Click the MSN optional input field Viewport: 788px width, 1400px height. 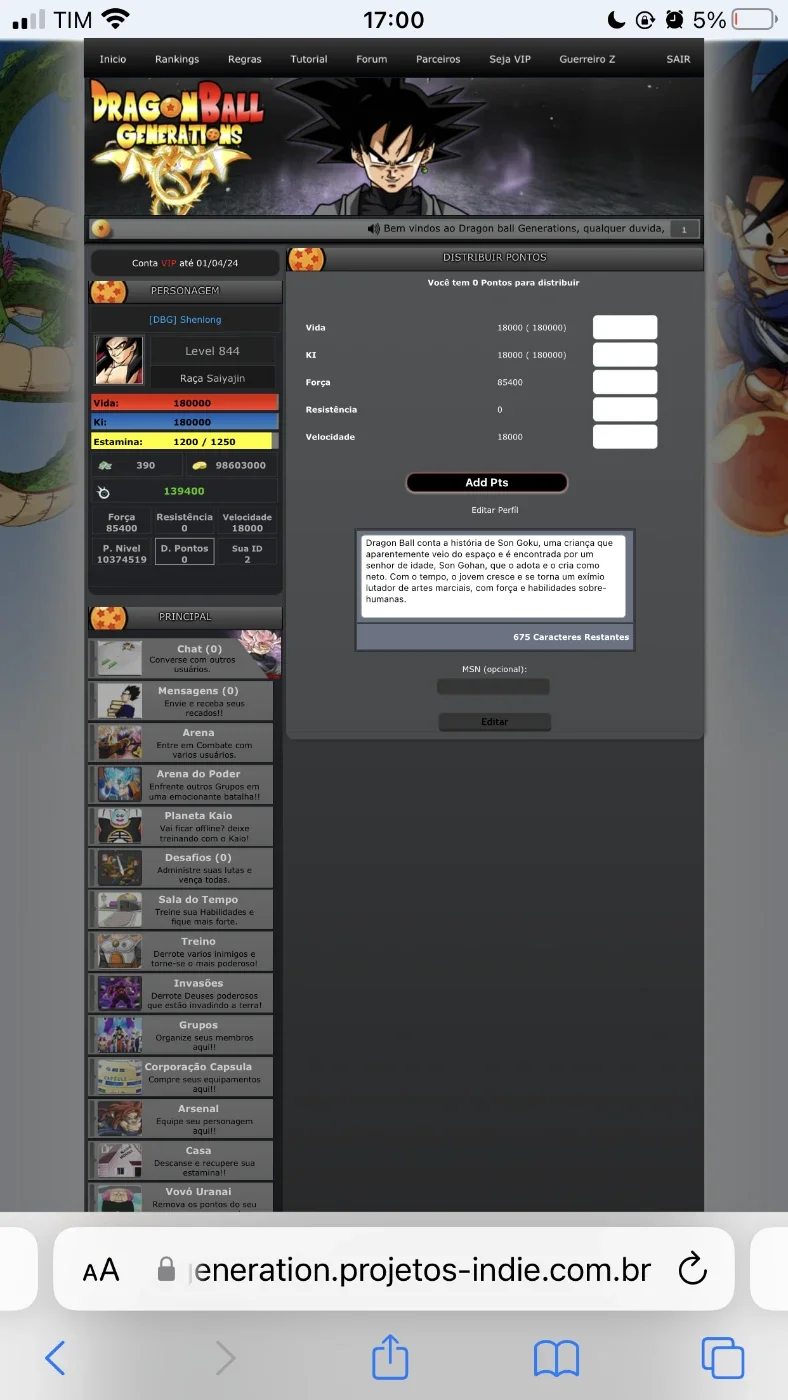[493, 687]
